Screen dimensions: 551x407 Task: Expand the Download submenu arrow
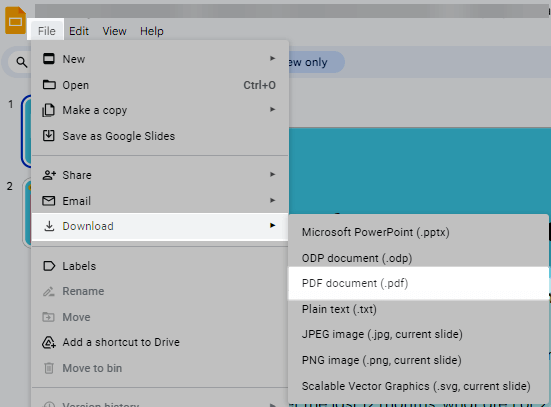(272, 225)
